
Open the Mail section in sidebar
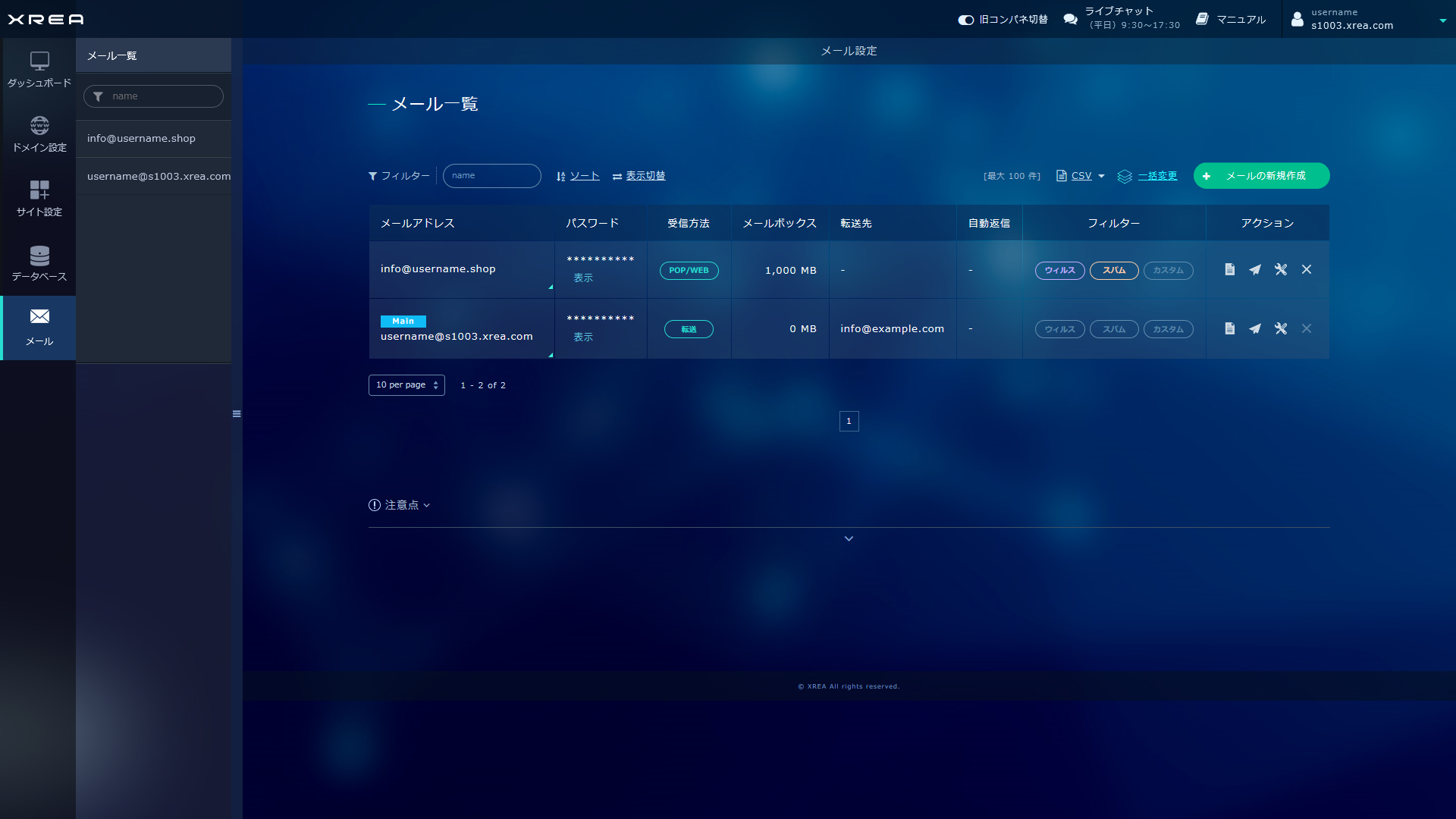pos(39,328)
